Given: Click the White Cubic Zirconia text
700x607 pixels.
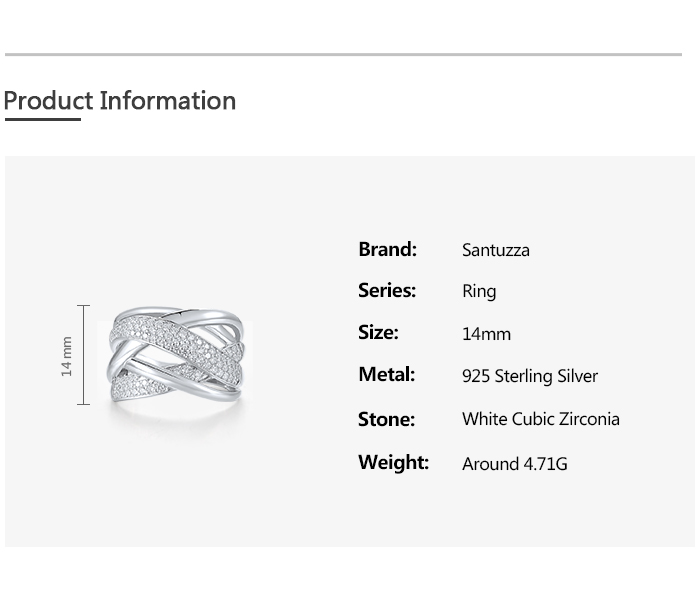Looking at the screenshot, I should tap(540, 419).
